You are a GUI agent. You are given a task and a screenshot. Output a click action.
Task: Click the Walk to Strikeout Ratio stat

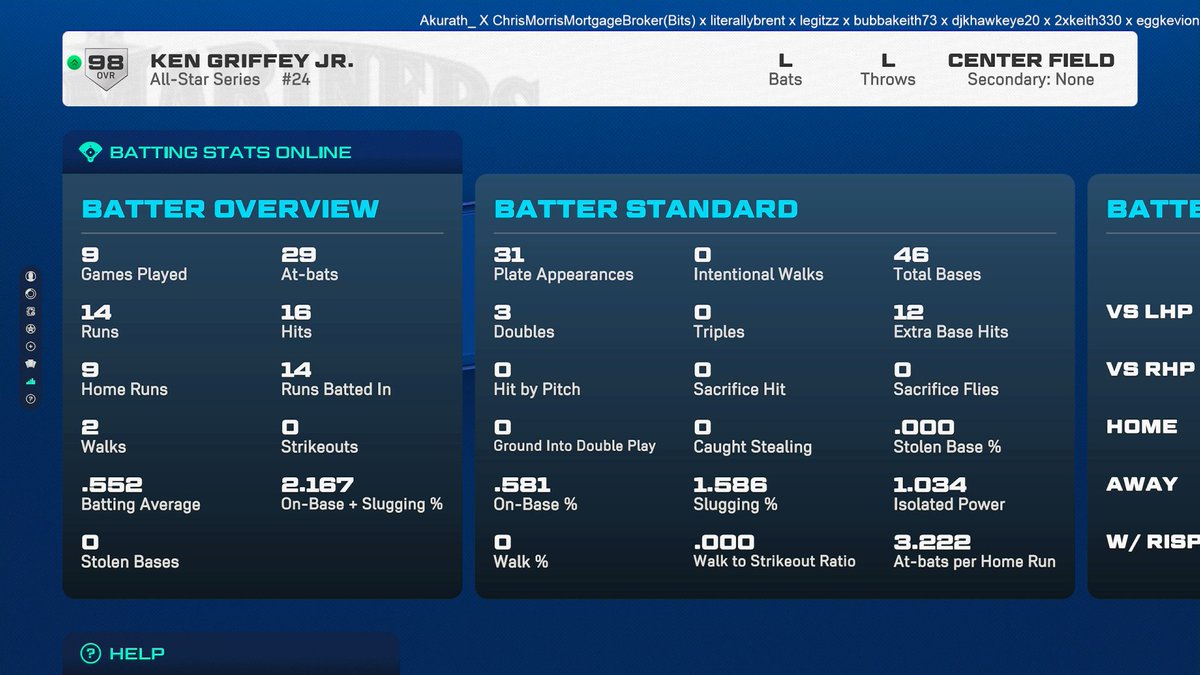click(x=775, y=552)
